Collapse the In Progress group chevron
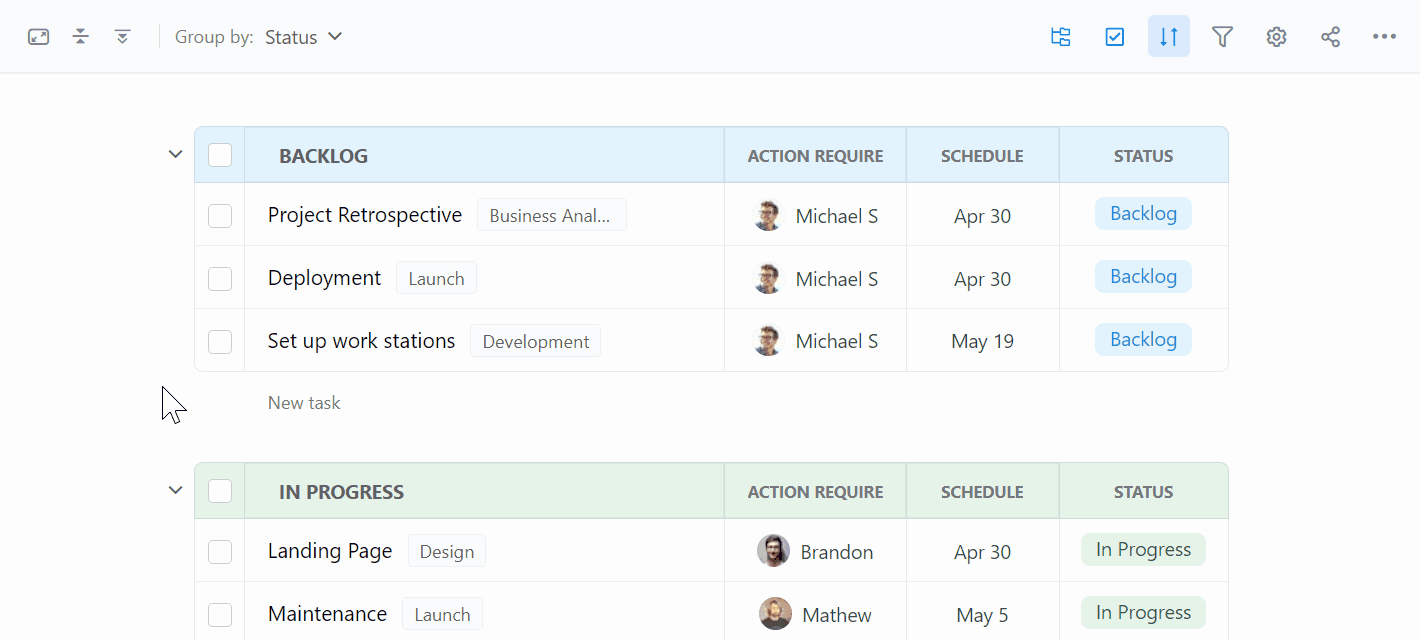 tap(175, 490)
